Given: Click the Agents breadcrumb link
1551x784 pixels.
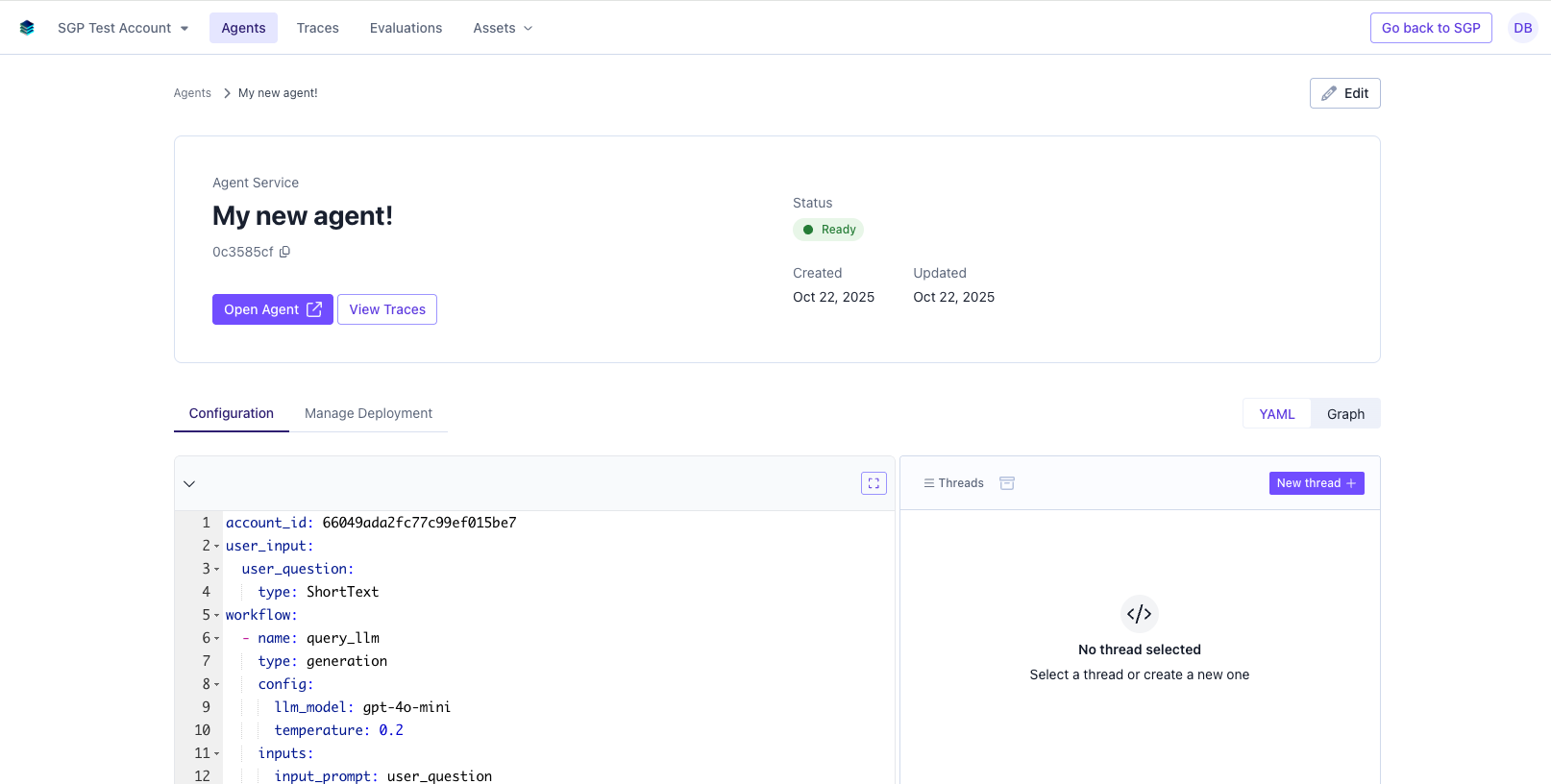Looking at the screenshot, I should pos(192,93).
